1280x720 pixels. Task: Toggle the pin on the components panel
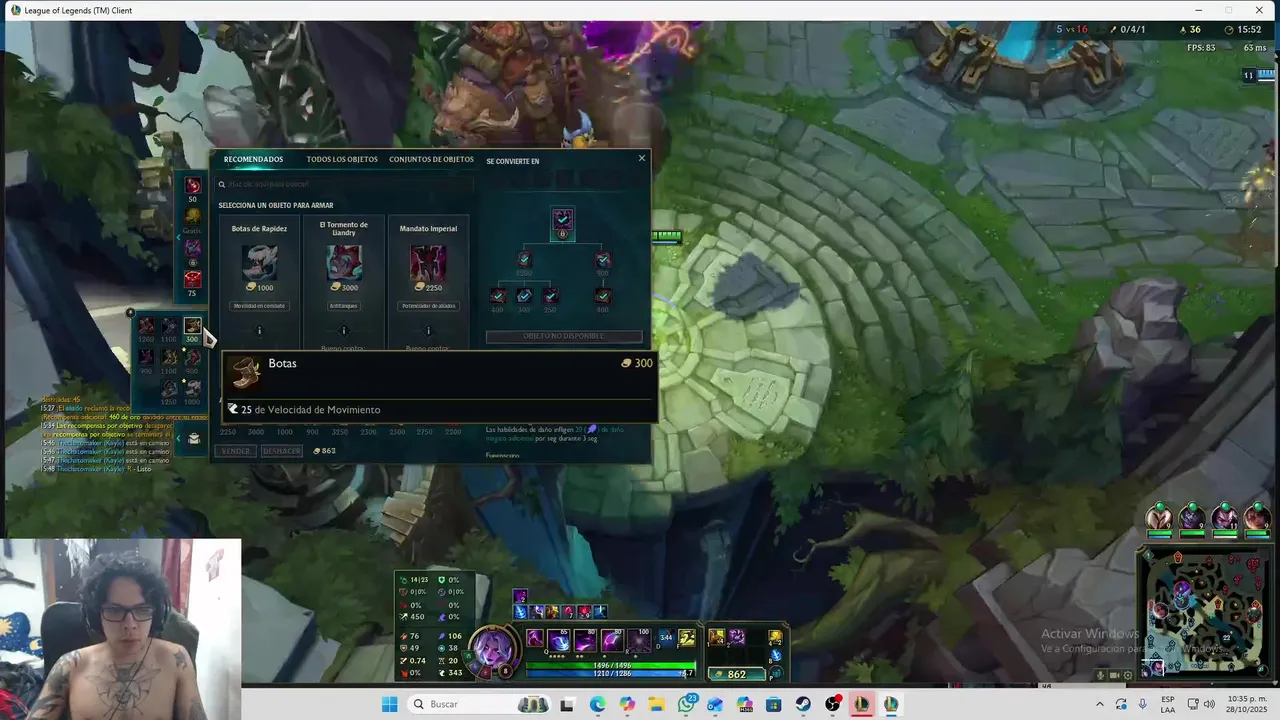click(x=130, y=313)
